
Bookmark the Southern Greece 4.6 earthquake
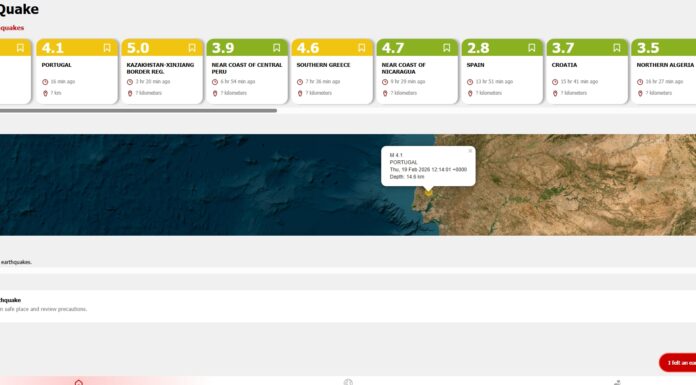[x=362, y=48]
